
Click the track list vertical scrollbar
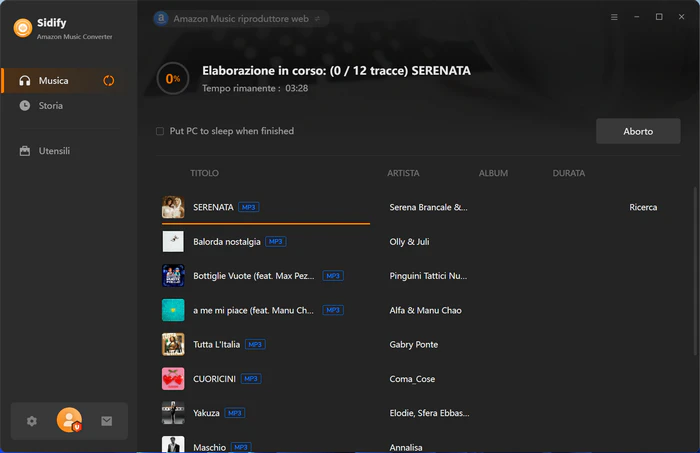click(695, 271)
